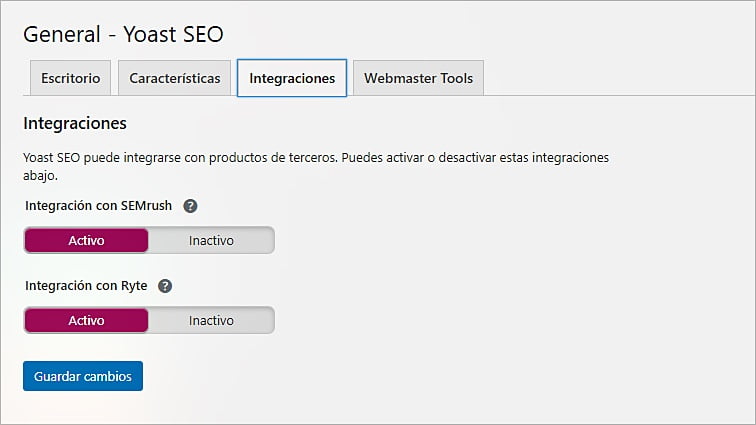Set Ryte integration to Activo
The image size is (756, 425).
coord(86,320)
